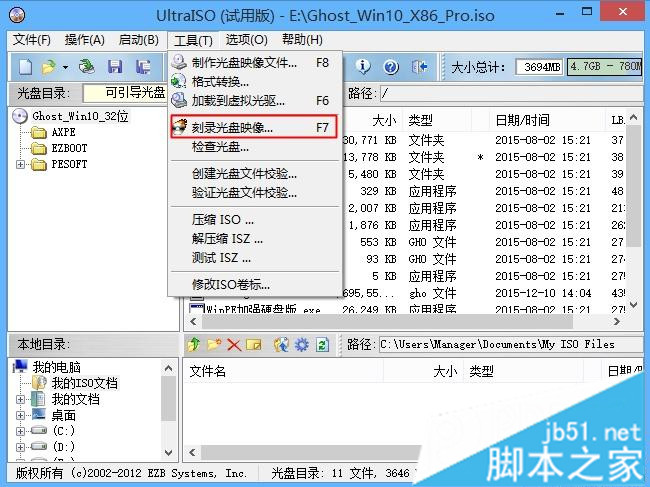Click the Burn CD Image menu icon
This screenshot has width=650, height=487.
tap(179, 127)
